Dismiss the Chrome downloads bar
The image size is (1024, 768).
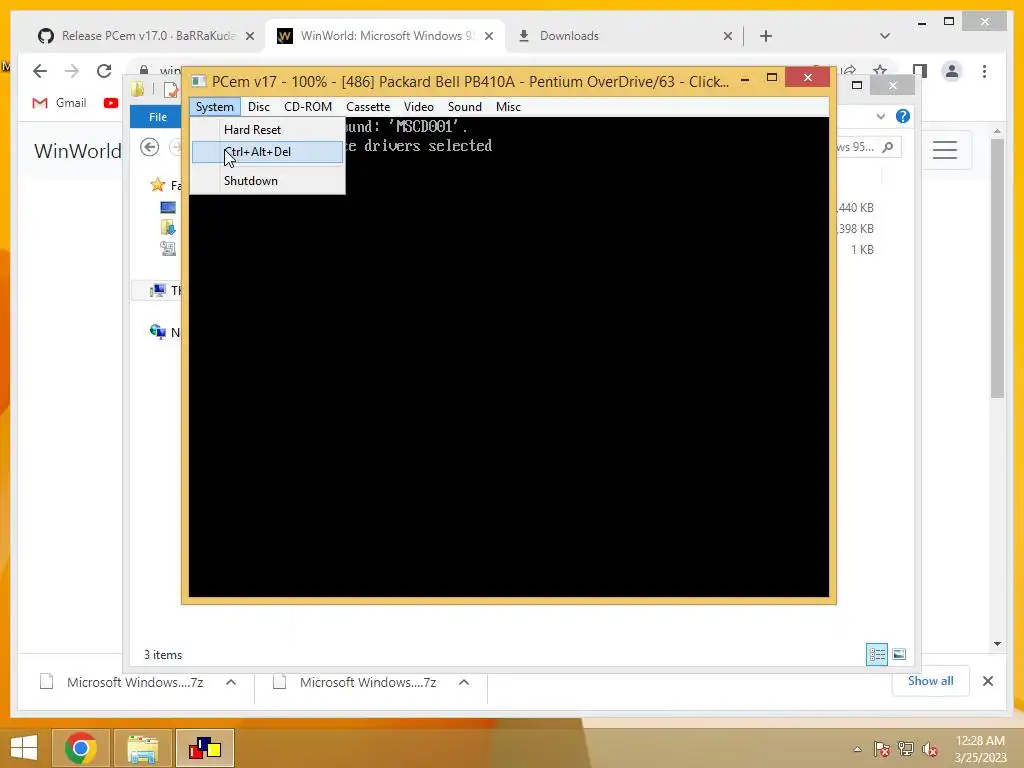tap(987, 681)
